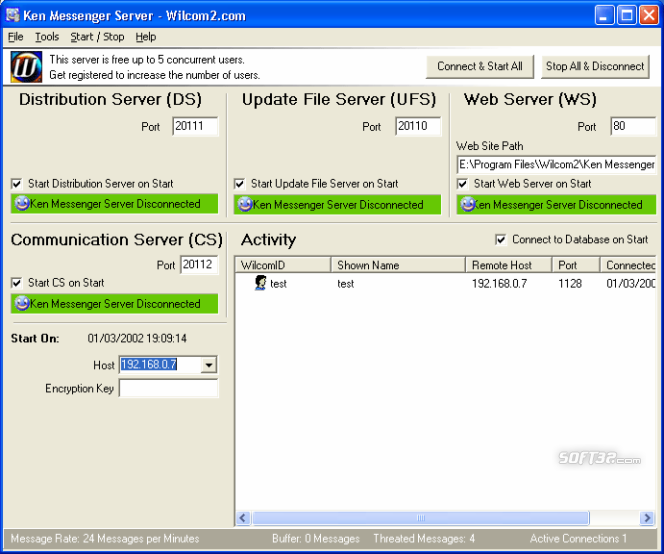The width and height of the screenshot is (664, 554).
Task: Disable Connect to Database on Start
Action: pyautogui.click(x=501, y=240)
